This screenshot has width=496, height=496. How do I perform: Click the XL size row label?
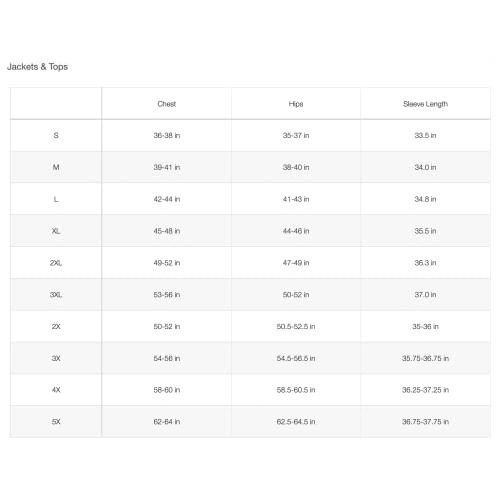[56, 231]
